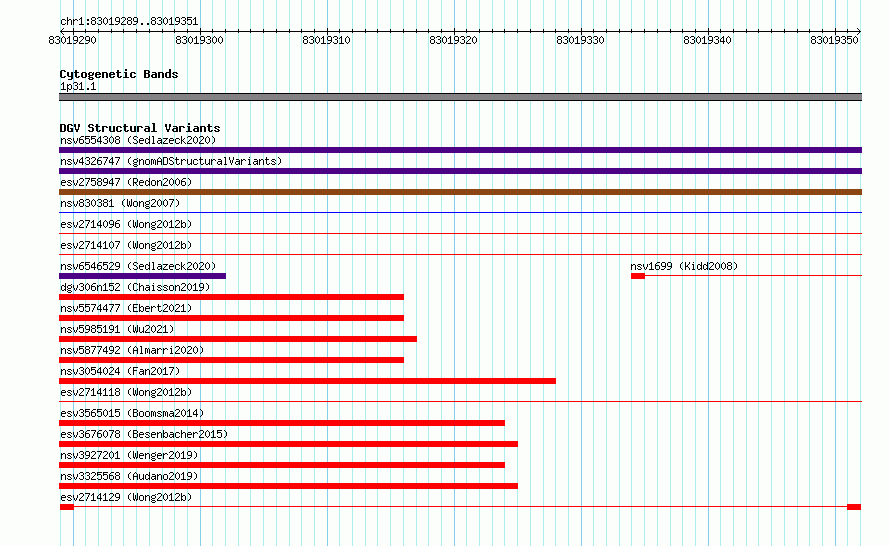Open the dgv306n152 (Chaisson2019) label

135,287
